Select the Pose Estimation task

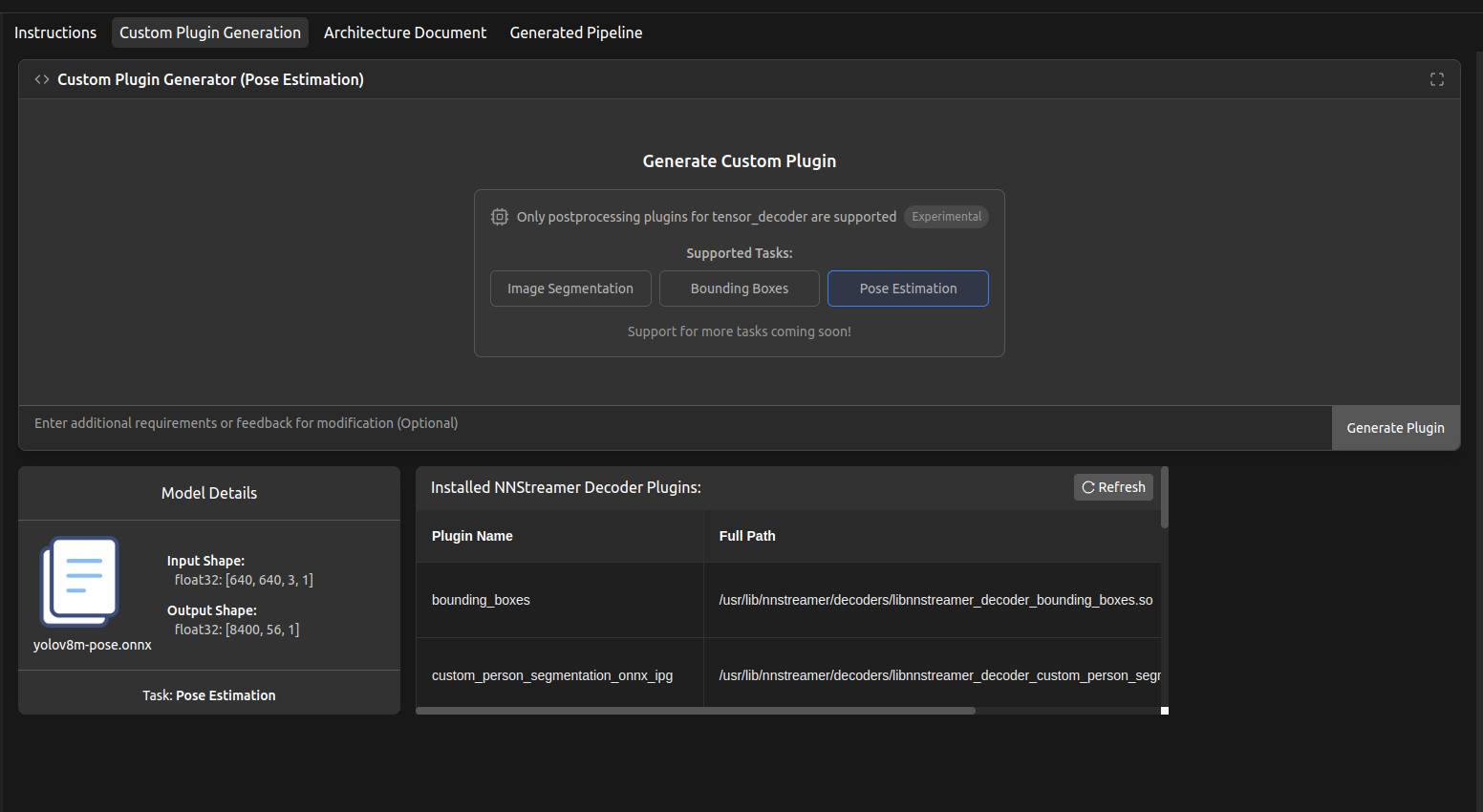908,288
